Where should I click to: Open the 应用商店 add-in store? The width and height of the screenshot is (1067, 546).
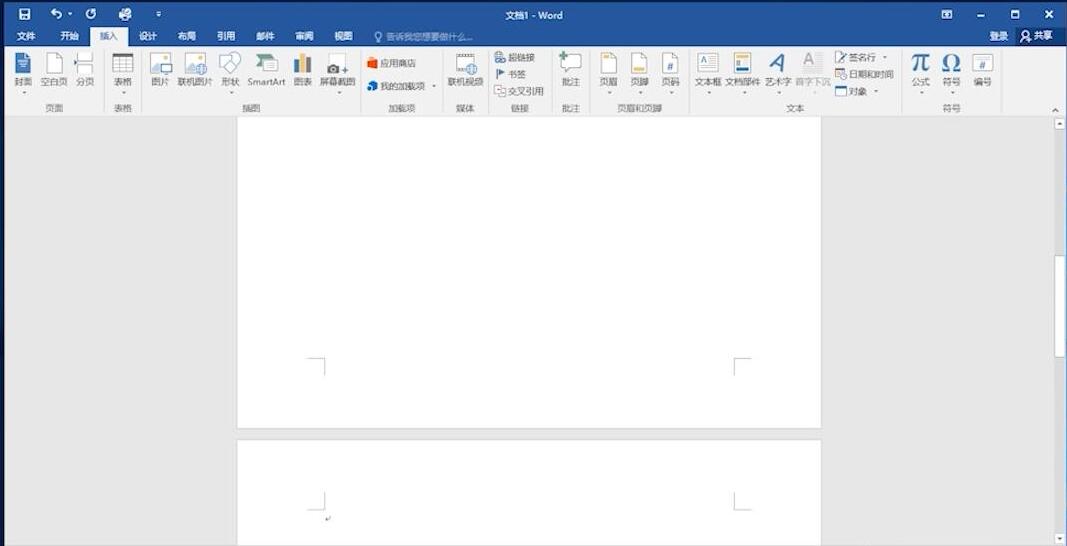(x=391, y=63)
